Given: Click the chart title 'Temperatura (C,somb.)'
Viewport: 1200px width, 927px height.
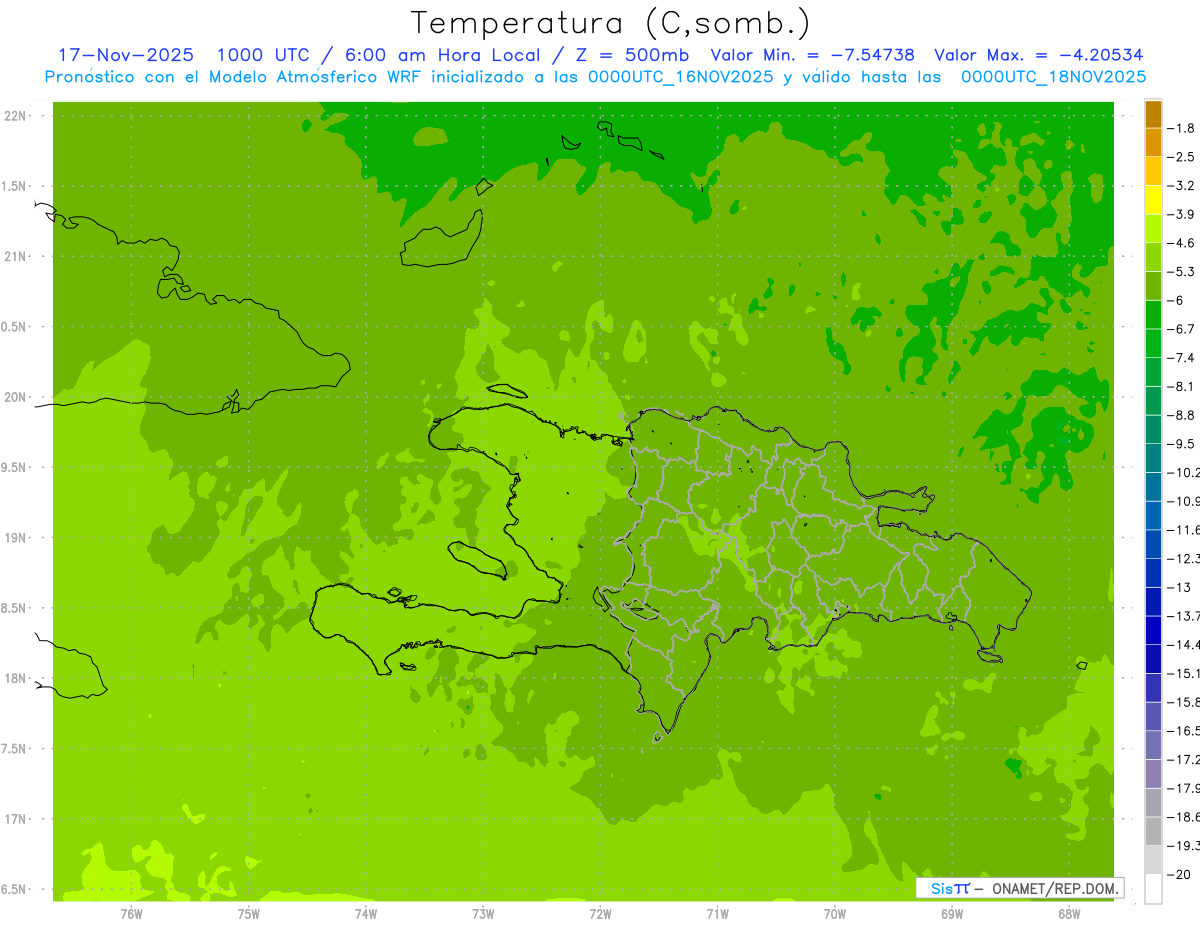Looking at the screenshot, I should coord(610,22).
